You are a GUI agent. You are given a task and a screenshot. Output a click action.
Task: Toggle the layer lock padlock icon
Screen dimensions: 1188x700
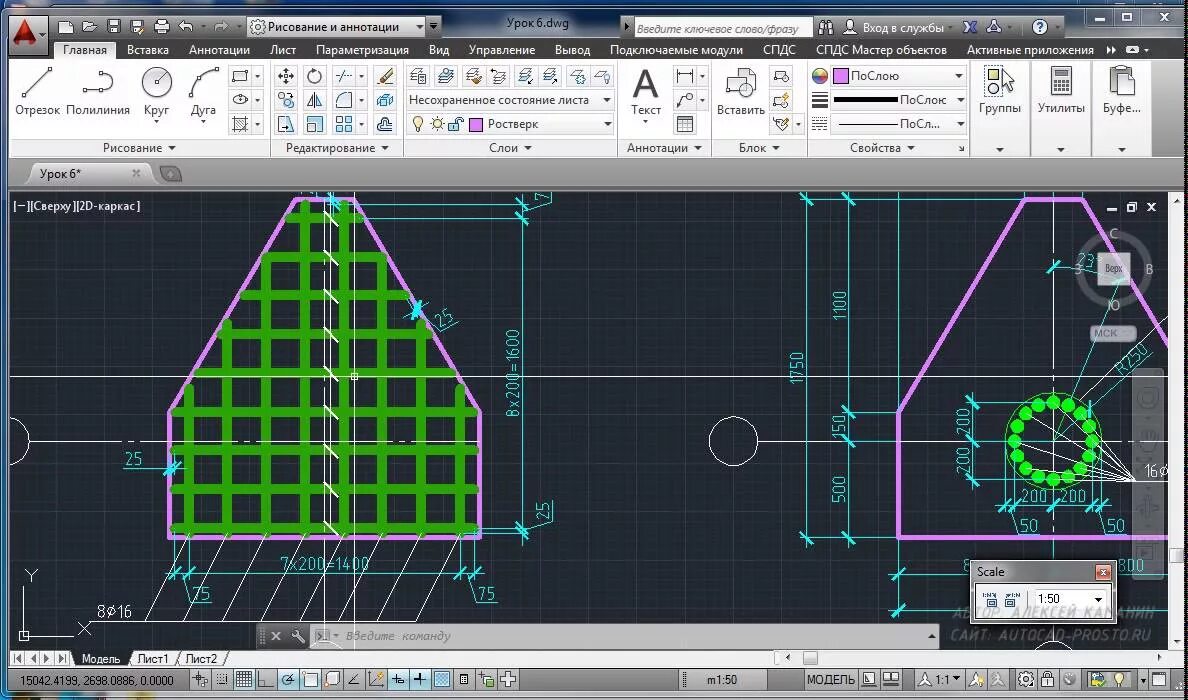[455, 123]
